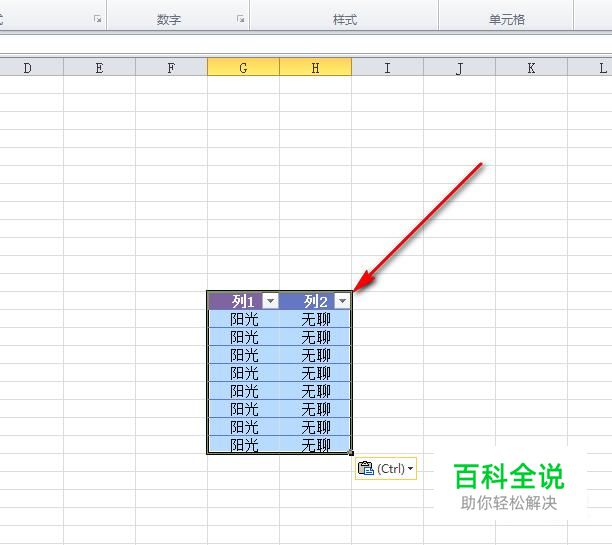Click the paste options clipboard icon
Image resolution: width=612 pixels, height=545 pixels.
coord(366,468)
